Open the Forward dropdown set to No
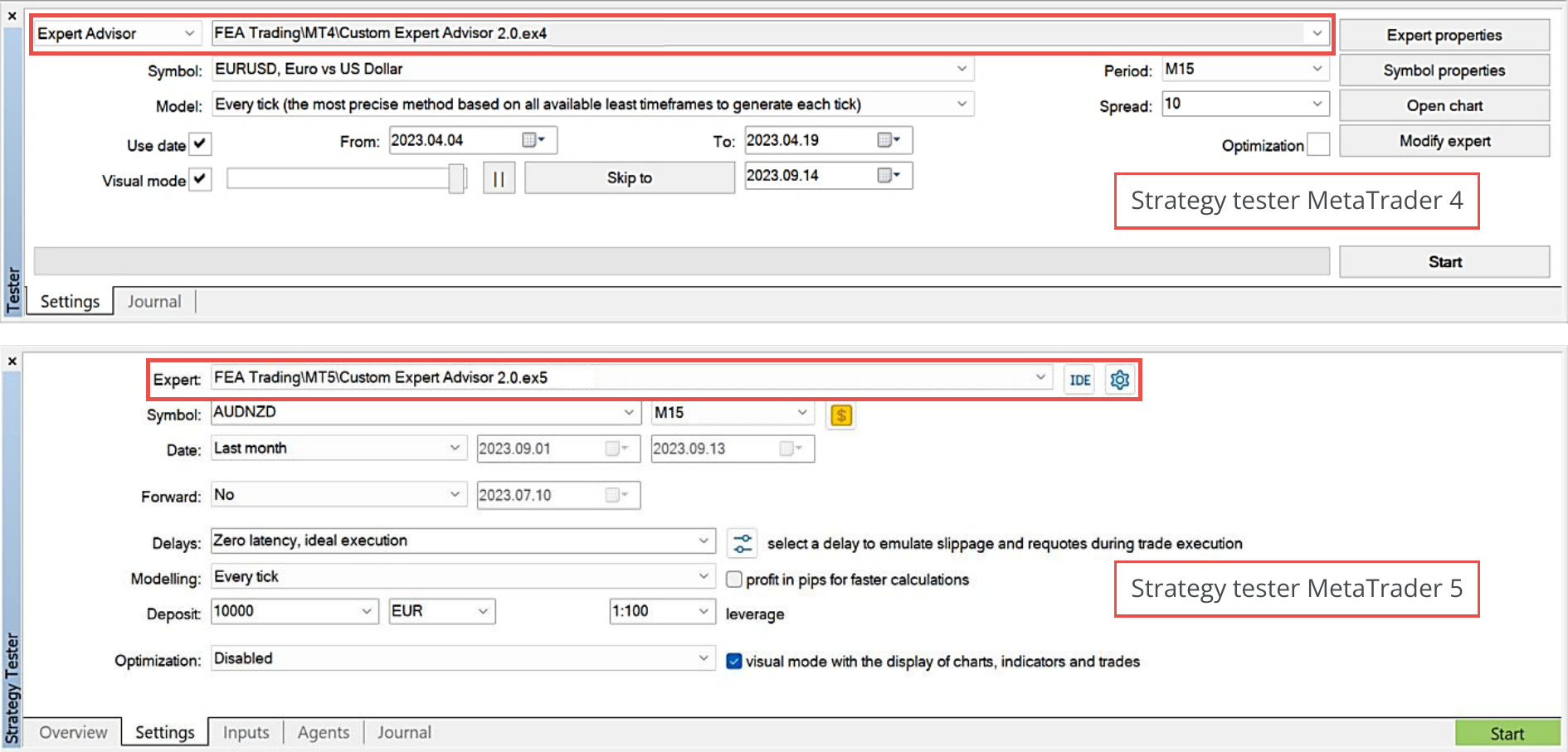Image resolution: width=1568 pixels, height=752 pixels. [455, 494]
